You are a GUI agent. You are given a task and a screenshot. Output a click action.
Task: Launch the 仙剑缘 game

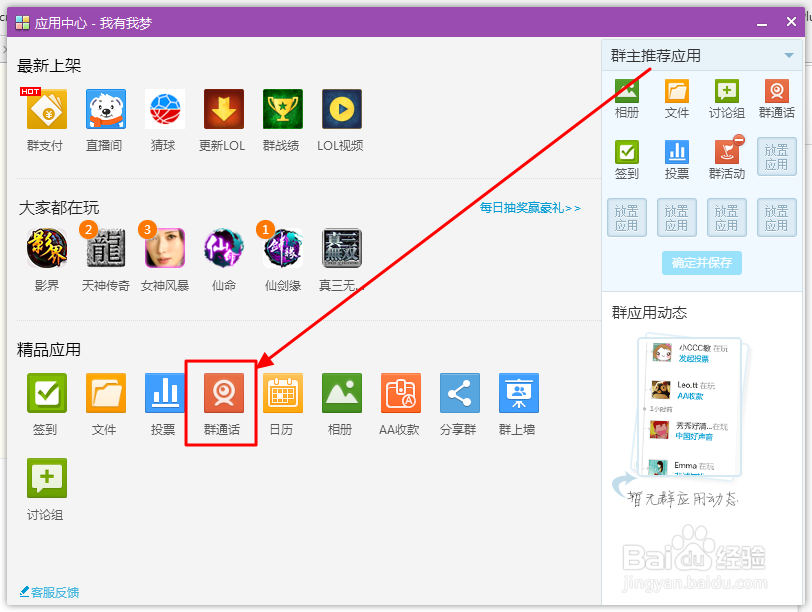tap(283, 248)
